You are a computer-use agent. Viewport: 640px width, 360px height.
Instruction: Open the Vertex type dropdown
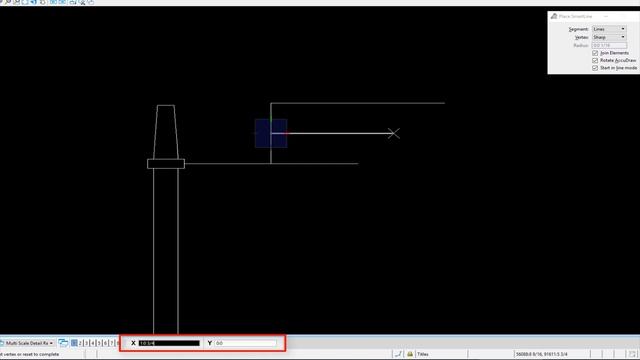click(x=609, y=37)
